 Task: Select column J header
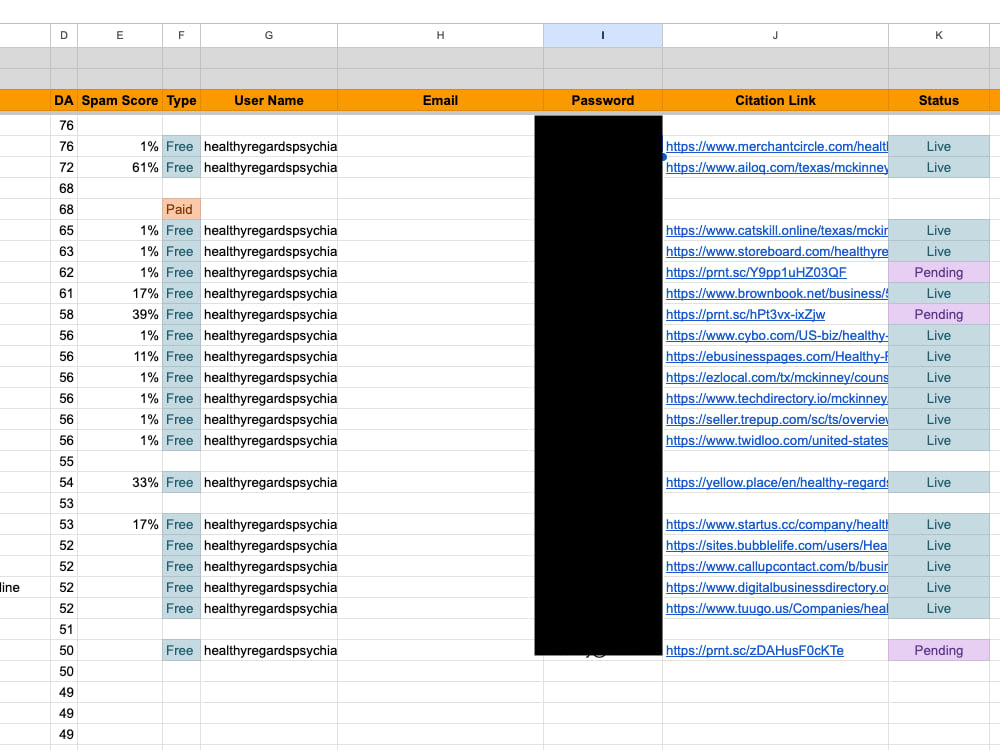pyautogui.click(x=775, y=35)
